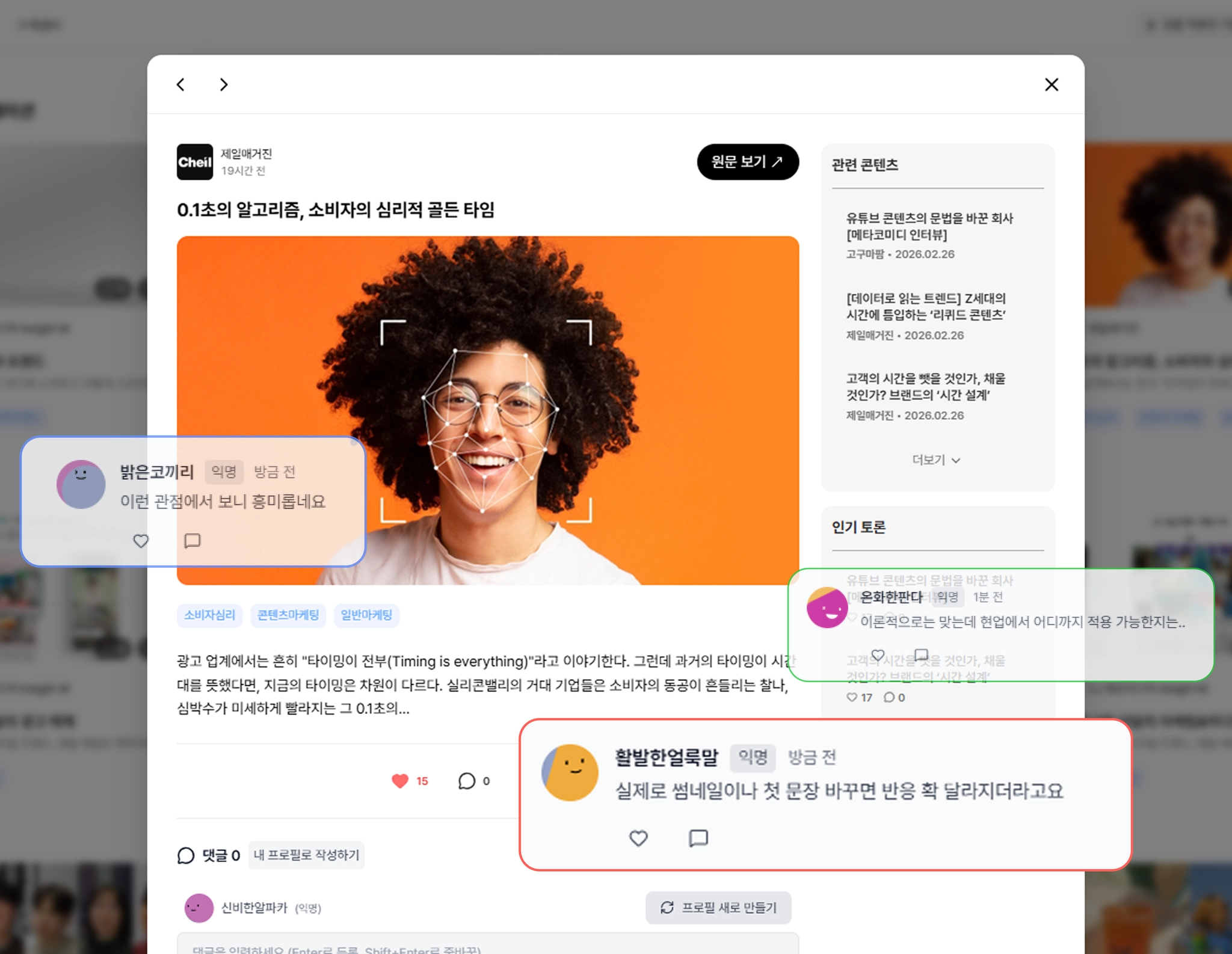Click the Cheil 제일매거진 logo
This screenshot has width=1232, height=954.
194,162
